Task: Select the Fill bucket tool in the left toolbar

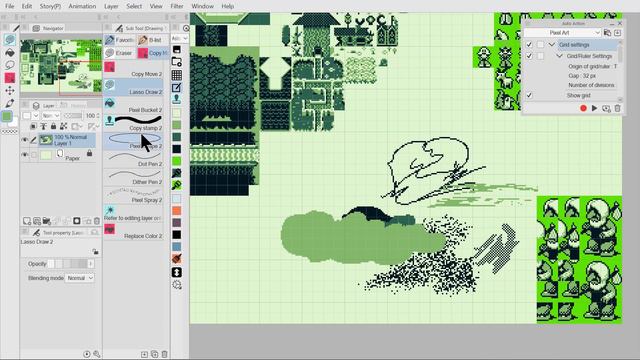Action: pos(9,53)
